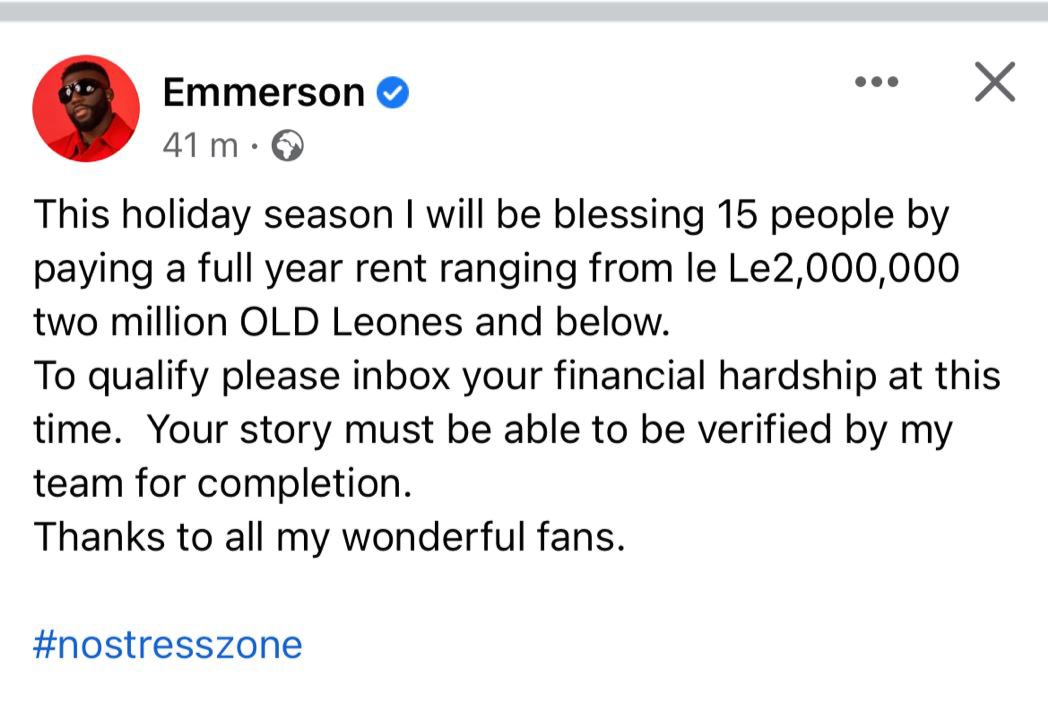Open the #nostresszone hashtag
The height and width of the screenshot is (703, 1048).
point(167,644)
